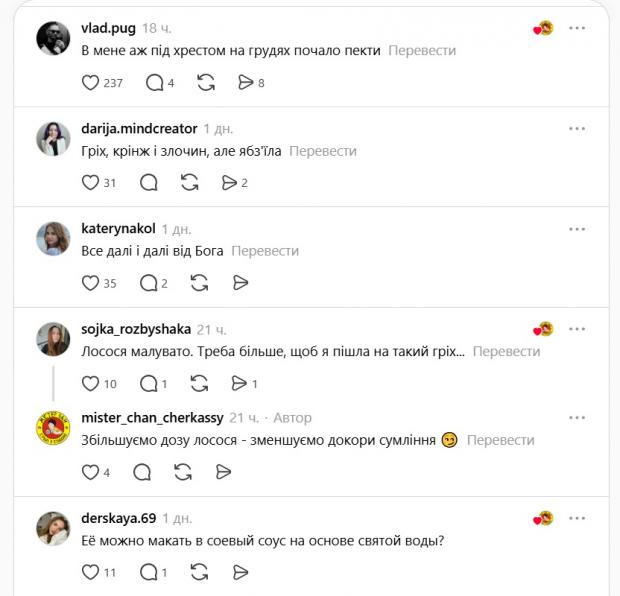This screenshot has height=596, width=620.
Task: Share sojka_rozbyshaka's comment via send icon
Action: [239, 383]
